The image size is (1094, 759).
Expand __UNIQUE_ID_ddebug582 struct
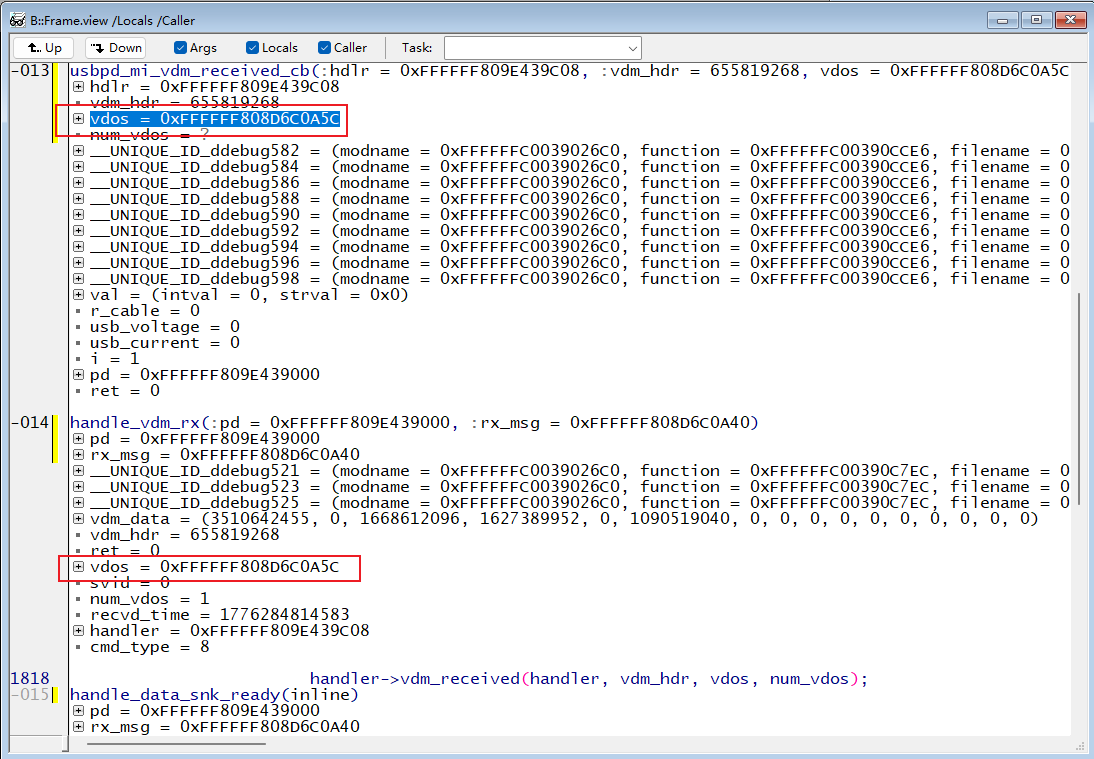click(79, 151)
